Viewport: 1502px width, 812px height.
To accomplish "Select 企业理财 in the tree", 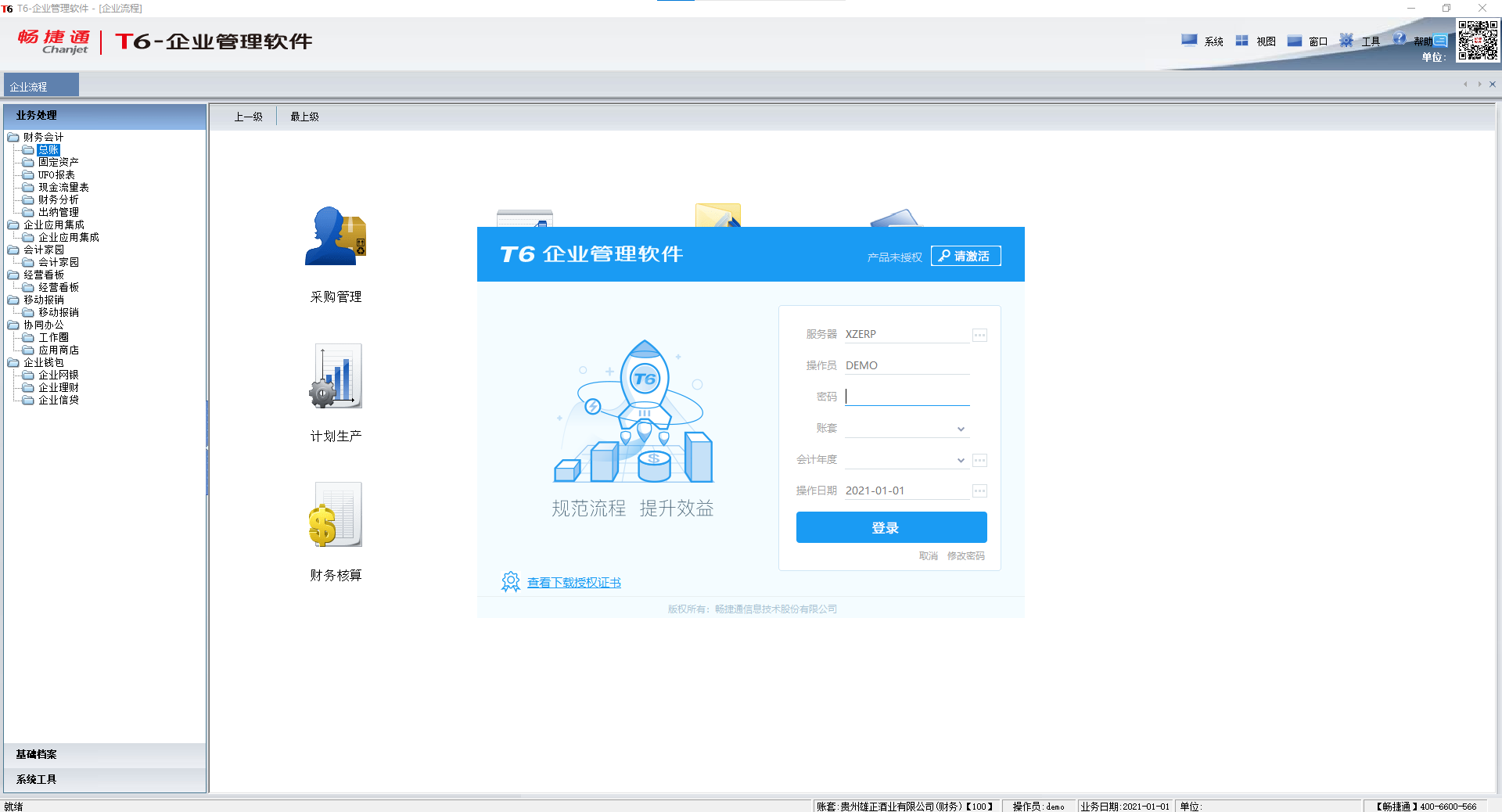I will tap(59, 387).
